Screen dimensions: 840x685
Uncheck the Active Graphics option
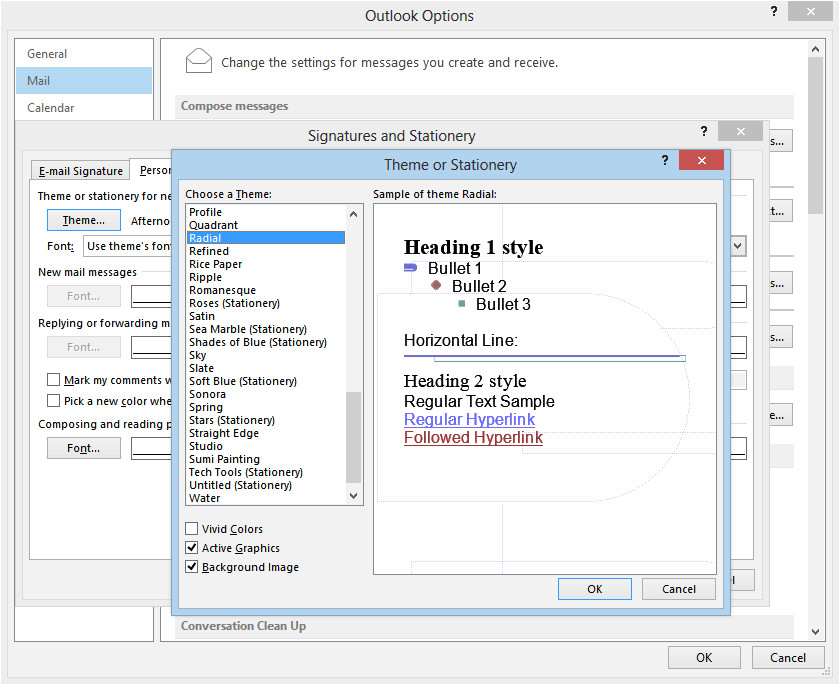coord(192,548)
